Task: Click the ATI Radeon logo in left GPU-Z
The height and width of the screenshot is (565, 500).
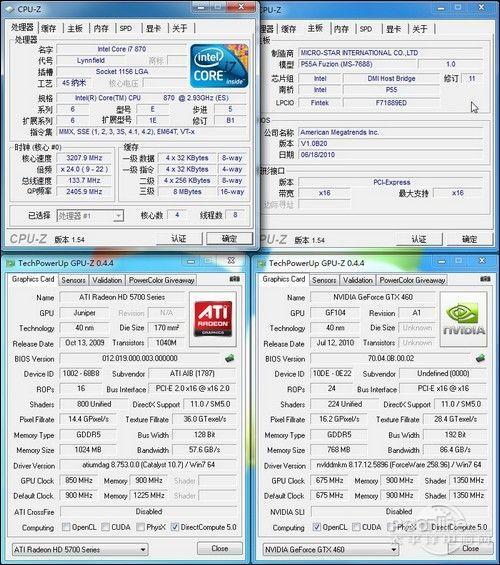Action: (213, 319)
